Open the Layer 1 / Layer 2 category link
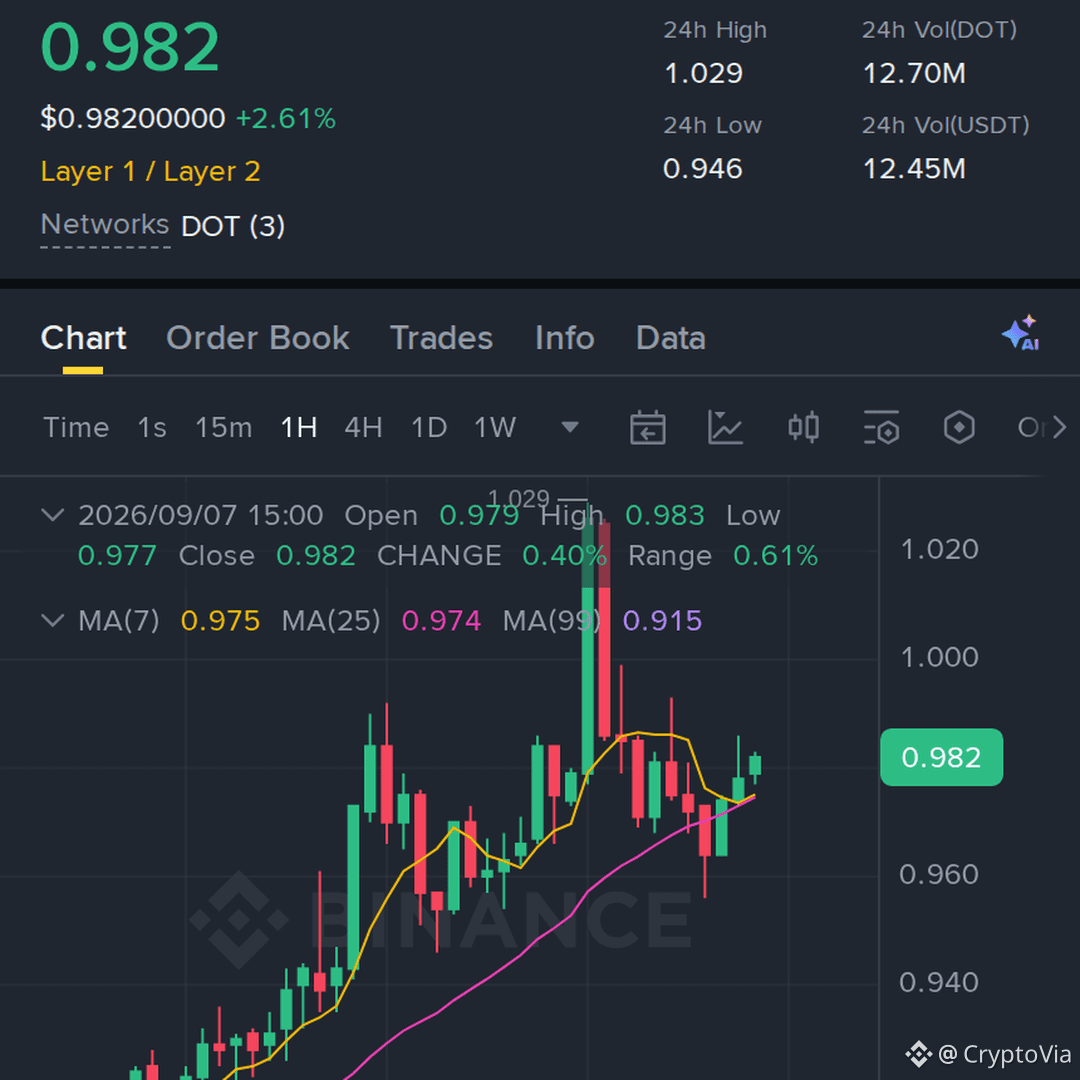Viewport: 1080px width, 1080px height. click(x=150, y=171)
